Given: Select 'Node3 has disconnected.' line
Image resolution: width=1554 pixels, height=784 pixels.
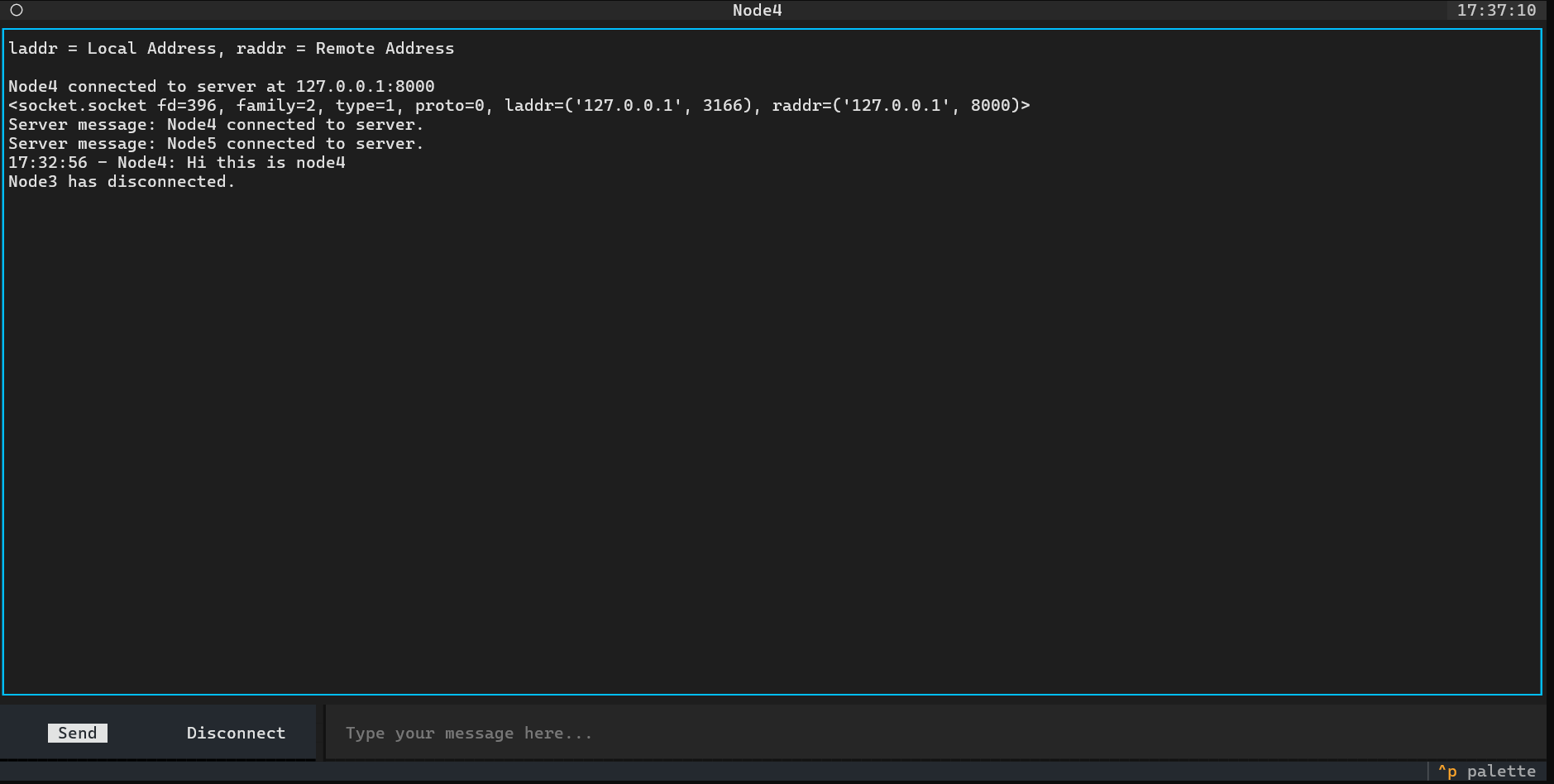Looking at the screenshot, I should tap(122, 181).
